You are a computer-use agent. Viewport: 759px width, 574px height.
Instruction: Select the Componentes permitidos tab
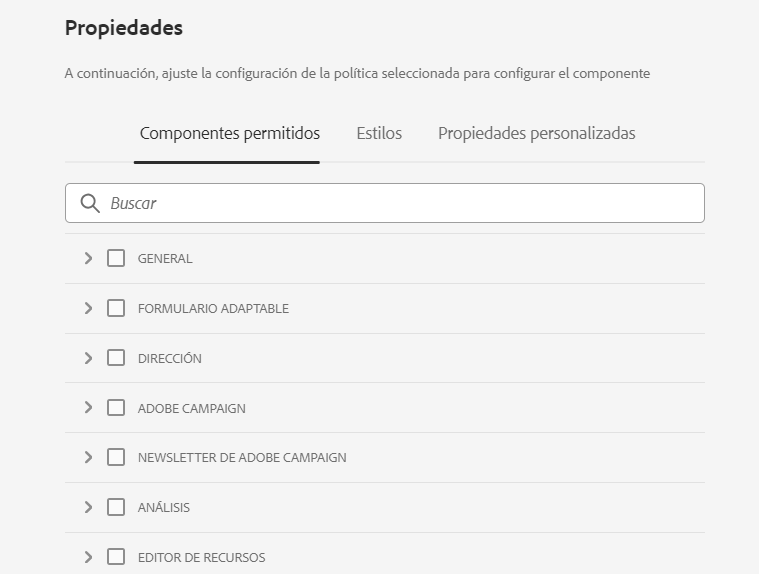click(229, 133)
